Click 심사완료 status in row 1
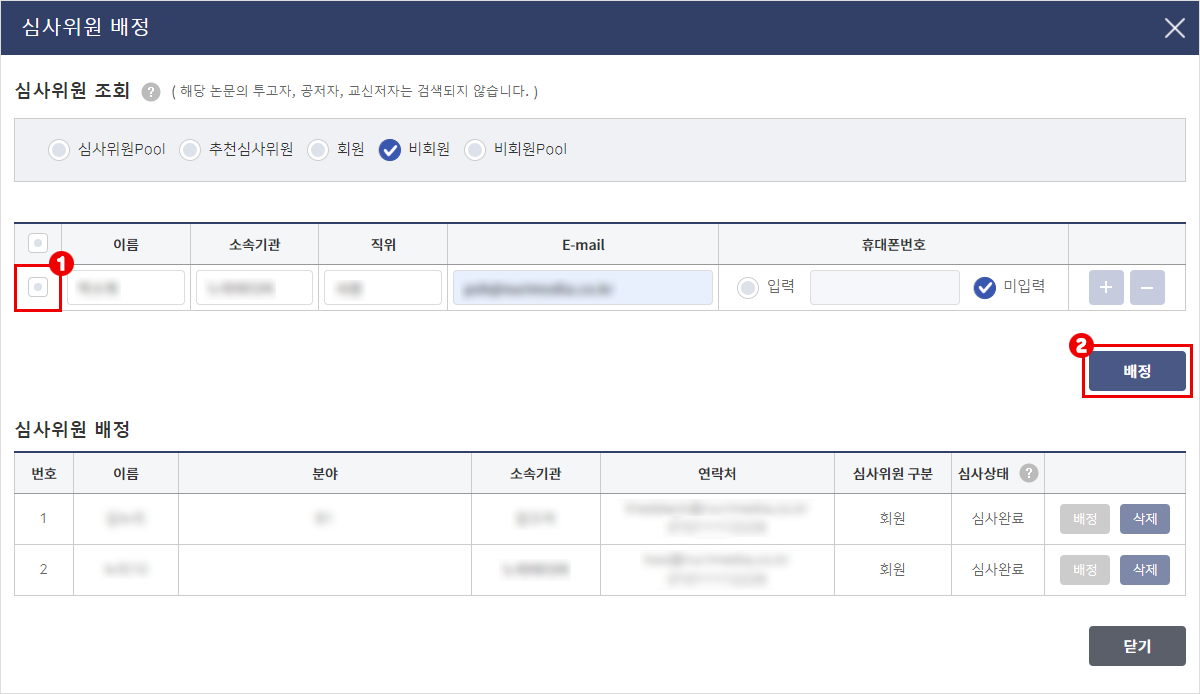Screen dimensions: 1200x694 (x=998, y=519)
